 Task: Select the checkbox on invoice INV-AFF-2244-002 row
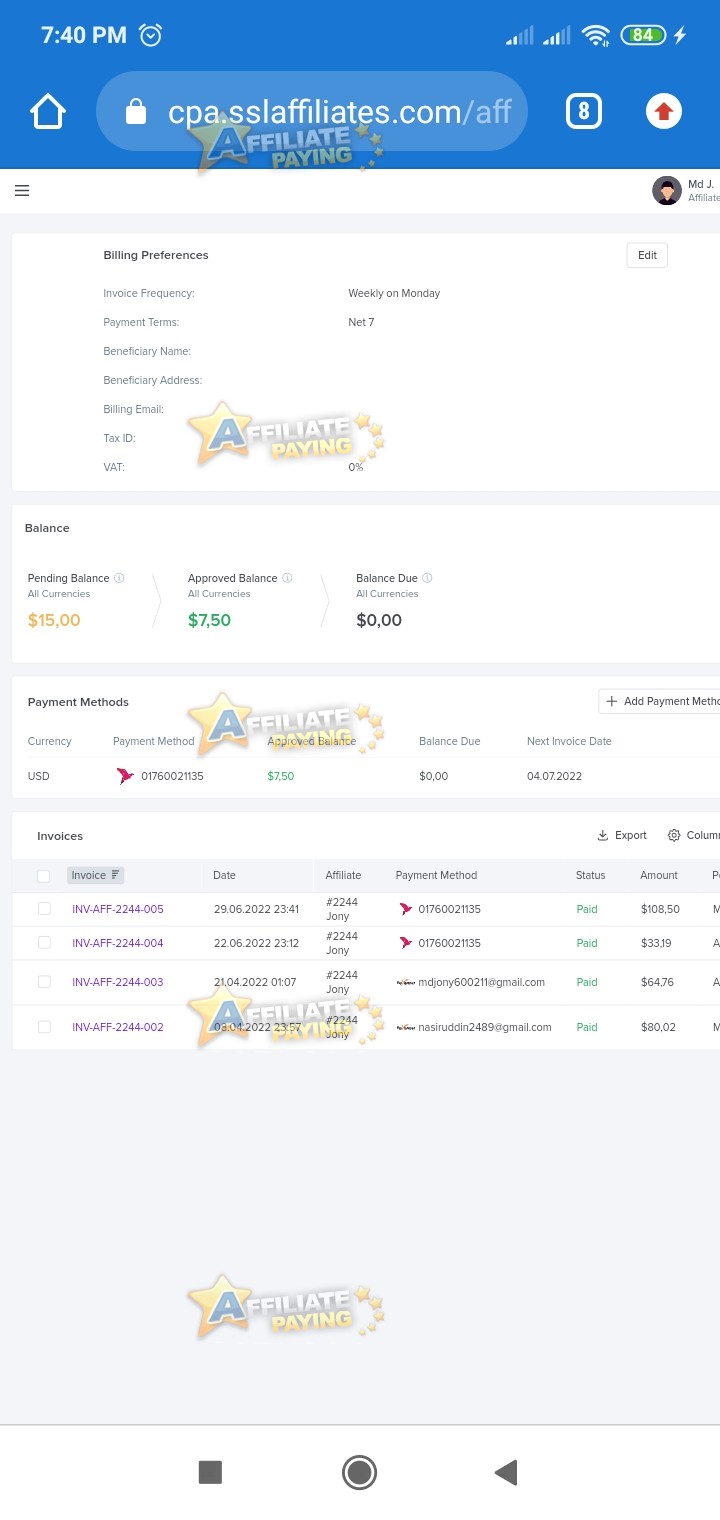click(43, 1027)
